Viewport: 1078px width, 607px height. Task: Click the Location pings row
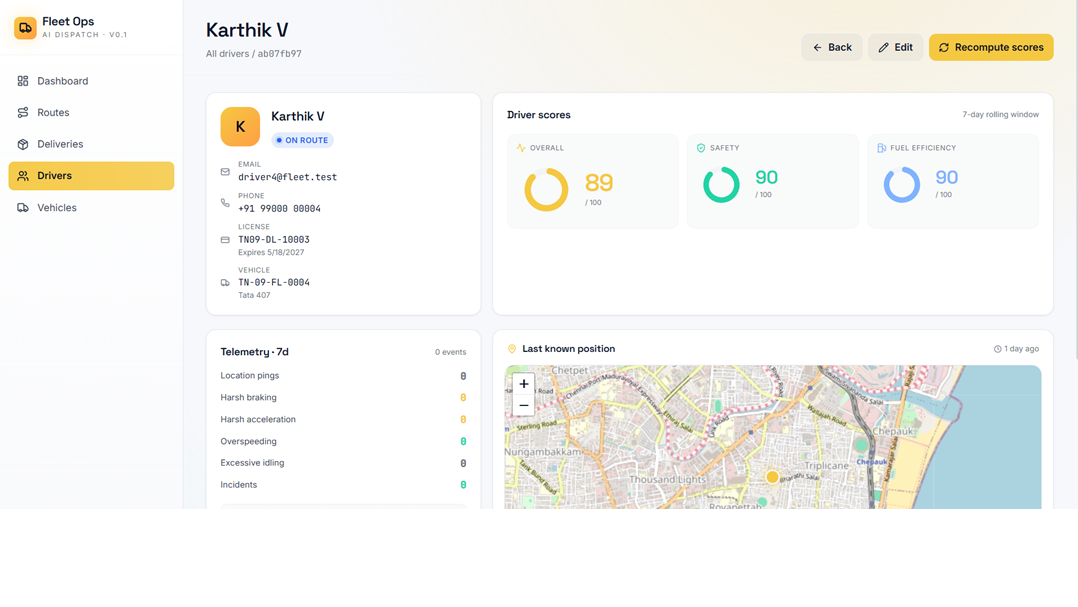[343, 376]
